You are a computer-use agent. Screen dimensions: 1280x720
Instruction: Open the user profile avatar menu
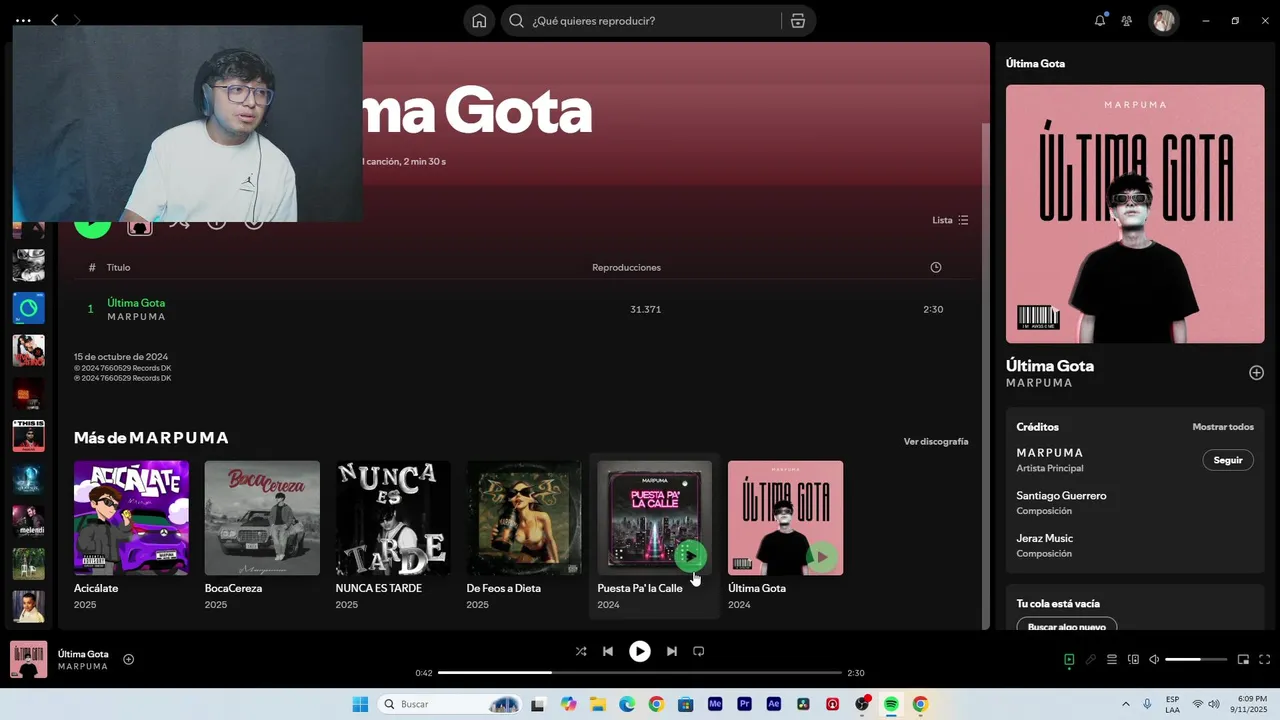pyautogui.click(x=1163, y=20)
